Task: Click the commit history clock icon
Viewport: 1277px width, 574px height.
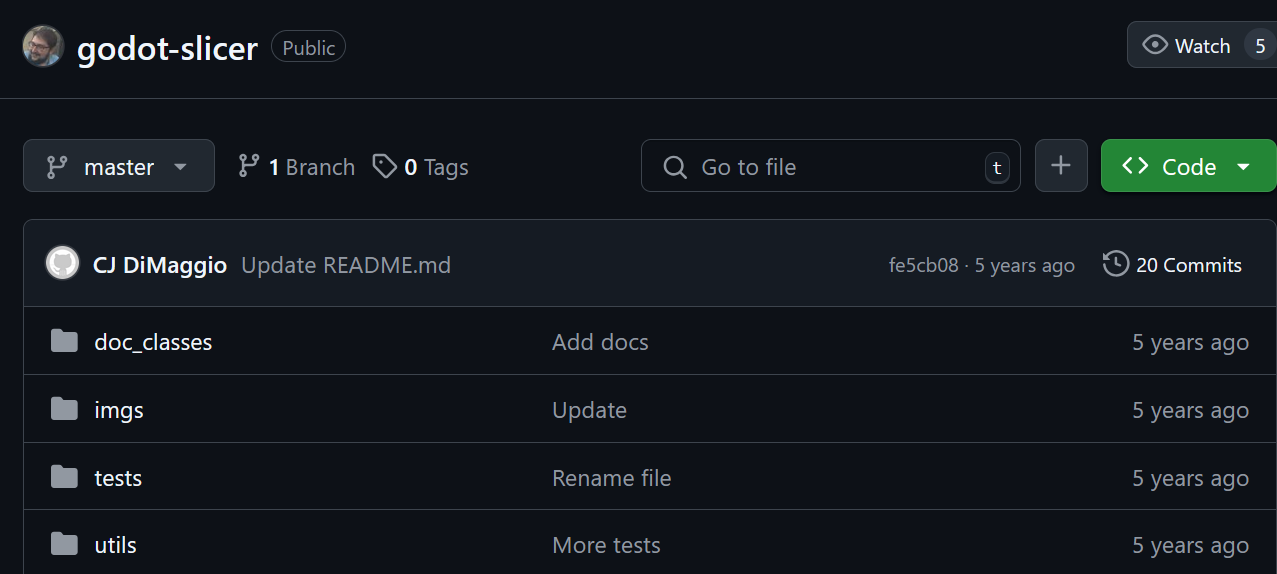Action: [1116, 265]
